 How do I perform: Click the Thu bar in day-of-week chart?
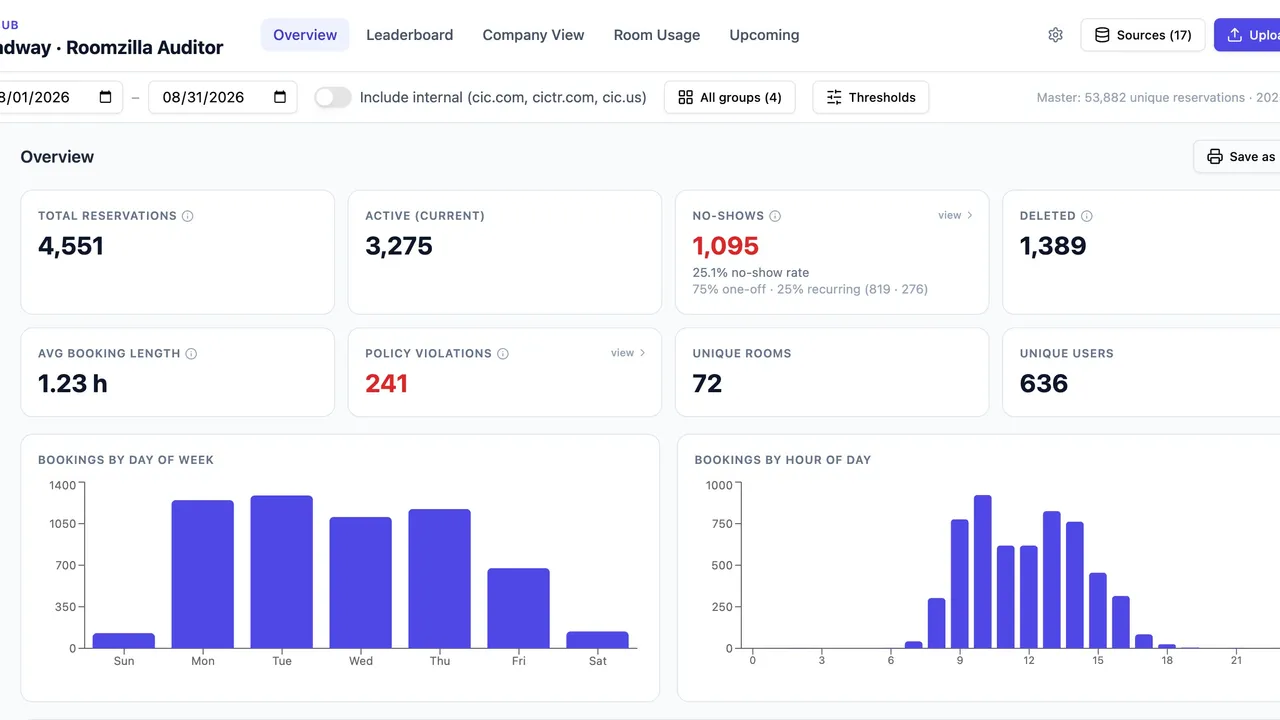439,579
